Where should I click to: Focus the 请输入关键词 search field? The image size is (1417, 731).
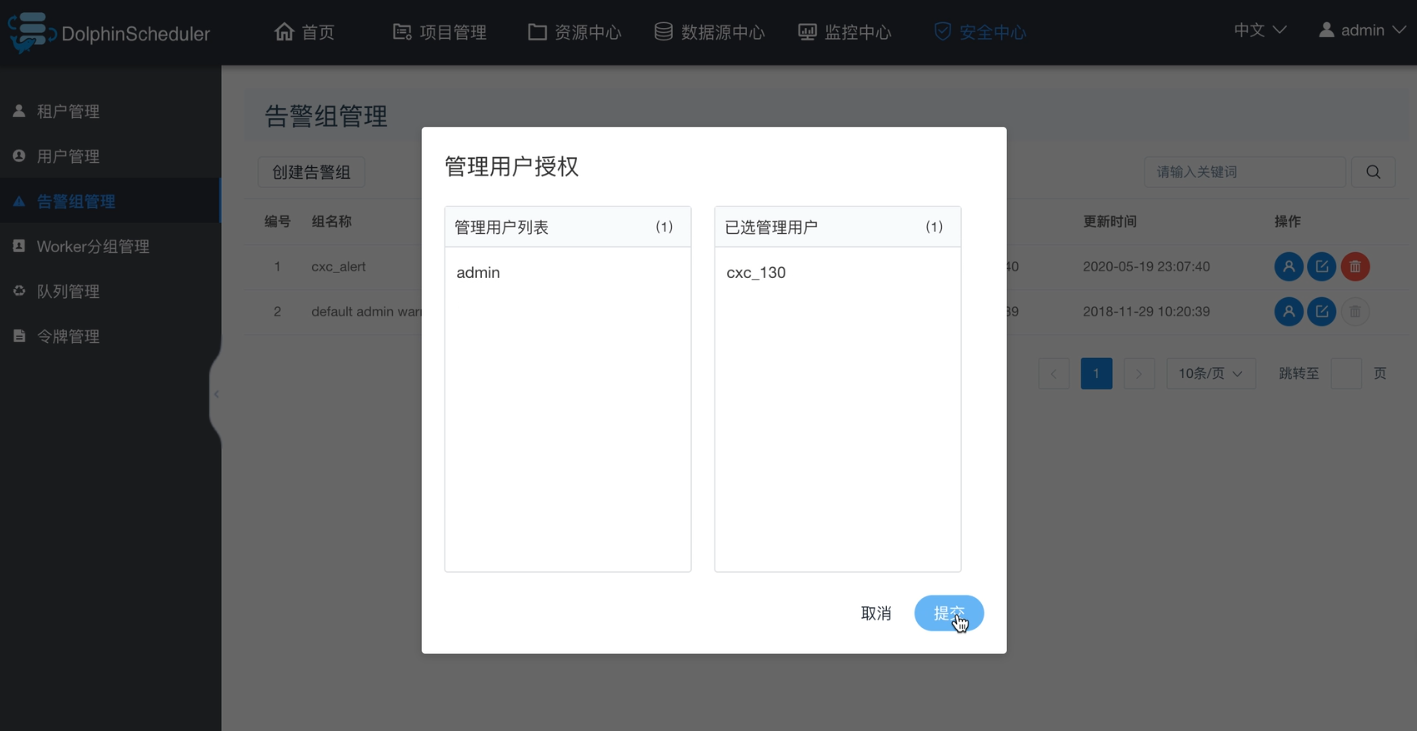point(1244,172)
